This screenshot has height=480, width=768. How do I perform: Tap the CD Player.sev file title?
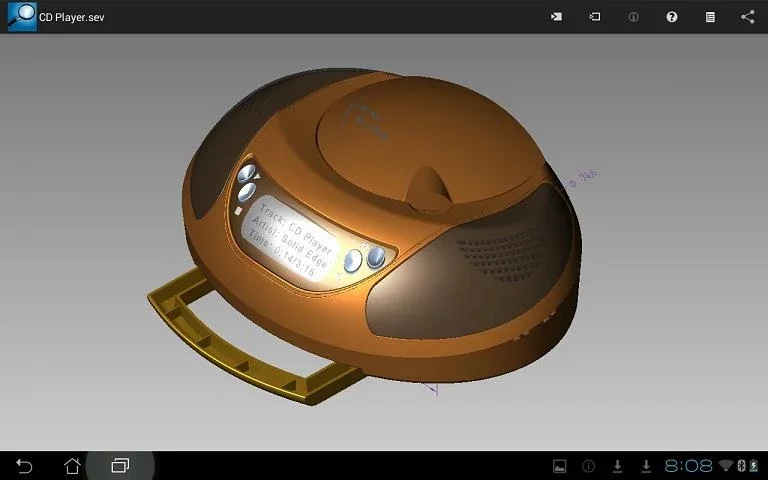(72, 17)
